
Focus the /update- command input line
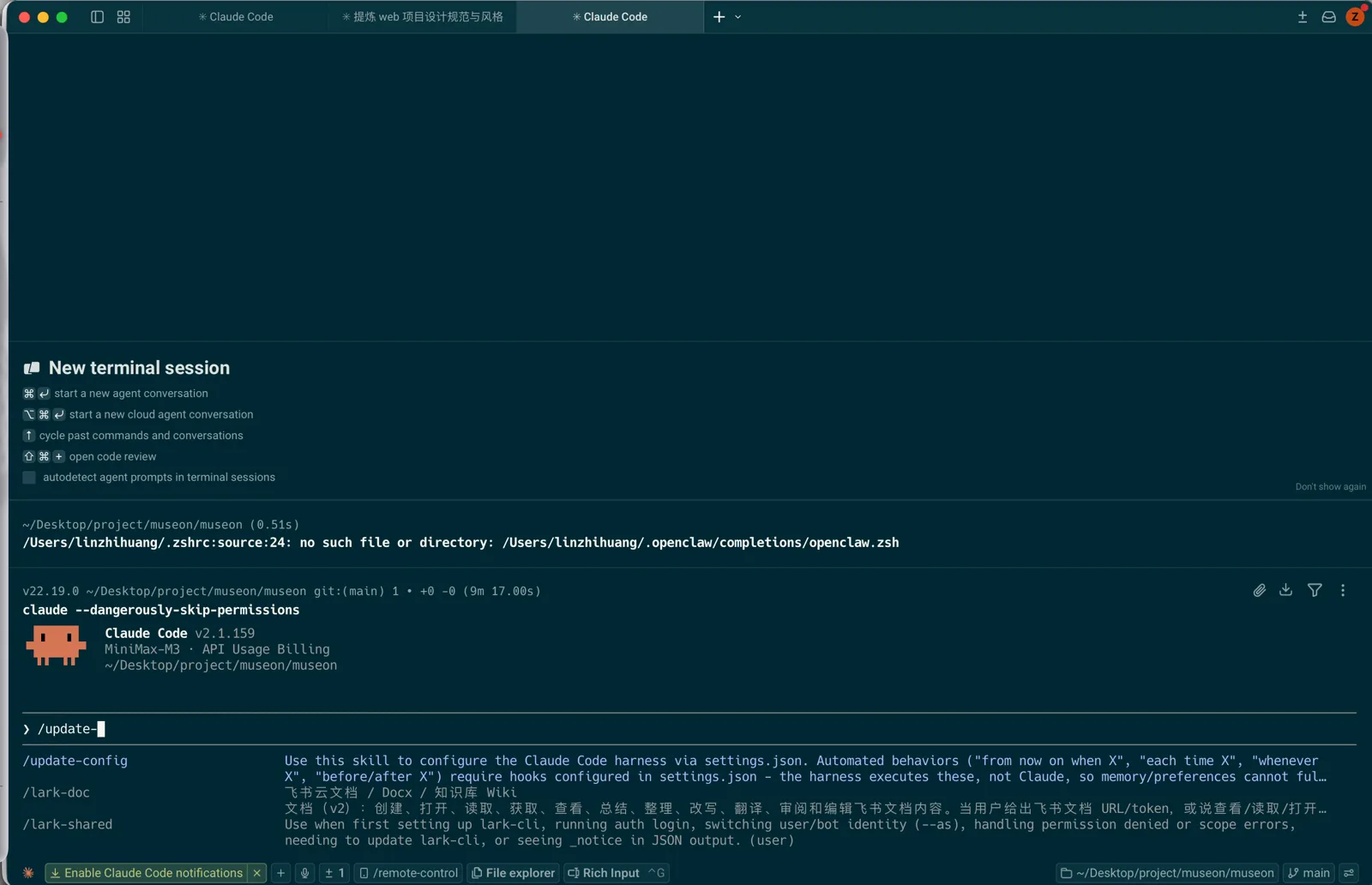[x=689, y=729]
